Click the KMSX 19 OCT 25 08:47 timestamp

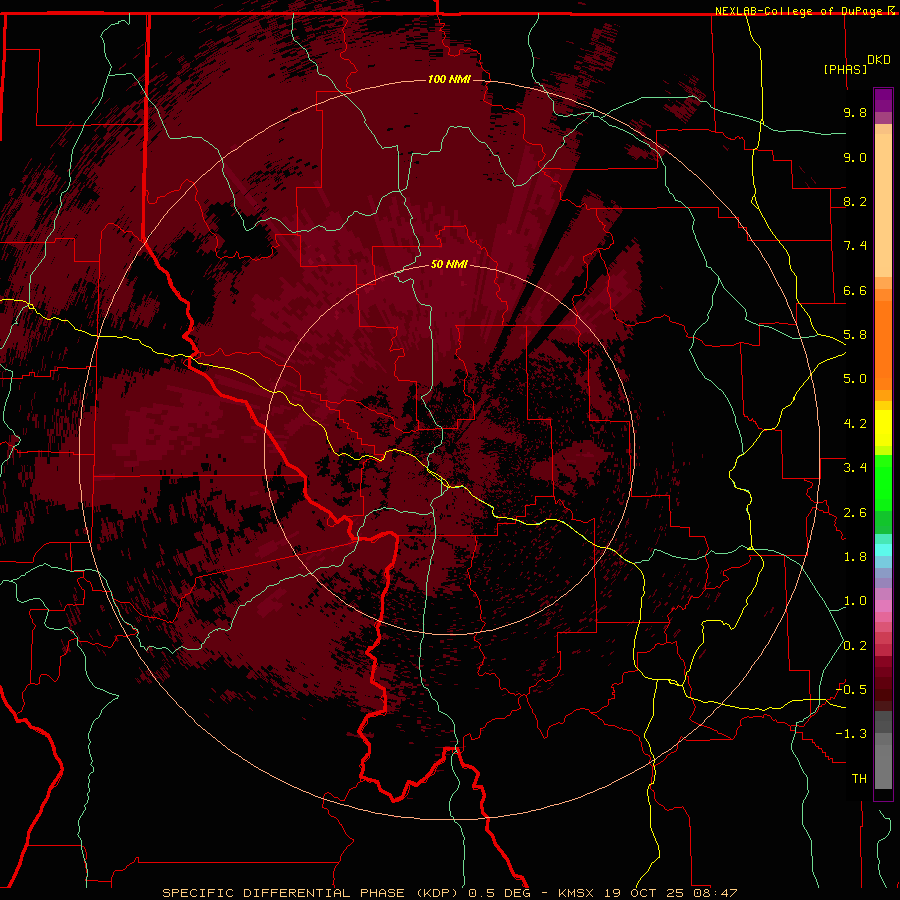[x=647, y=893]
